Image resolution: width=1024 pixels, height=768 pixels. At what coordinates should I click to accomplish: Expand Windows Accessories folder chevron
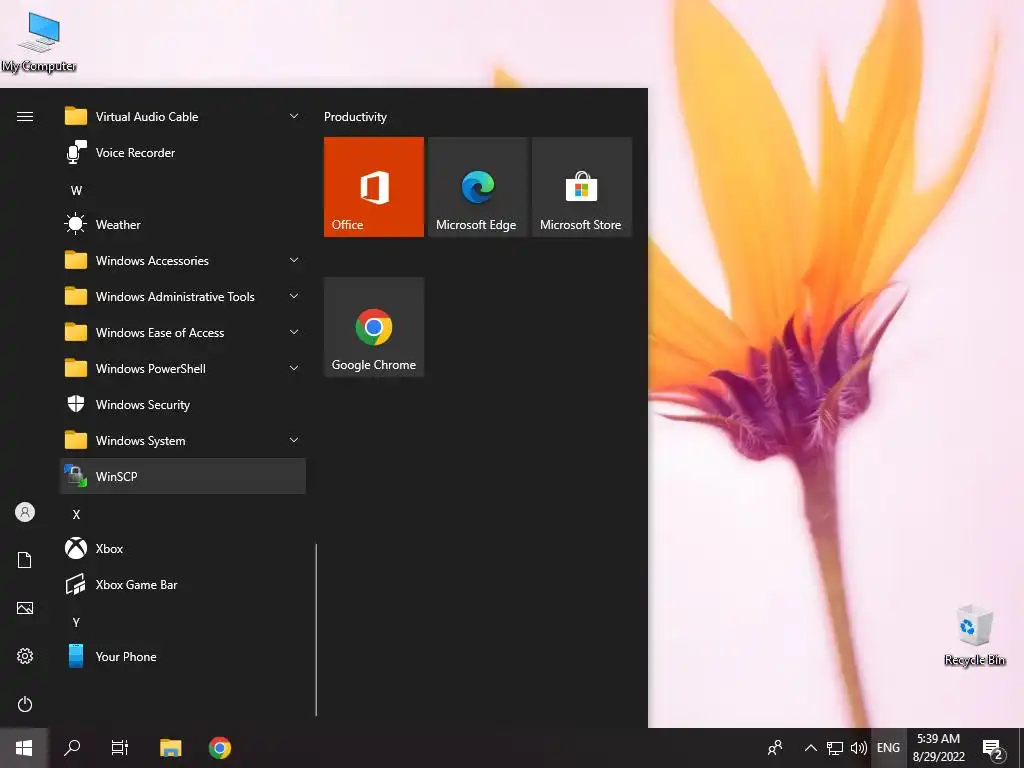coord(294,261)
